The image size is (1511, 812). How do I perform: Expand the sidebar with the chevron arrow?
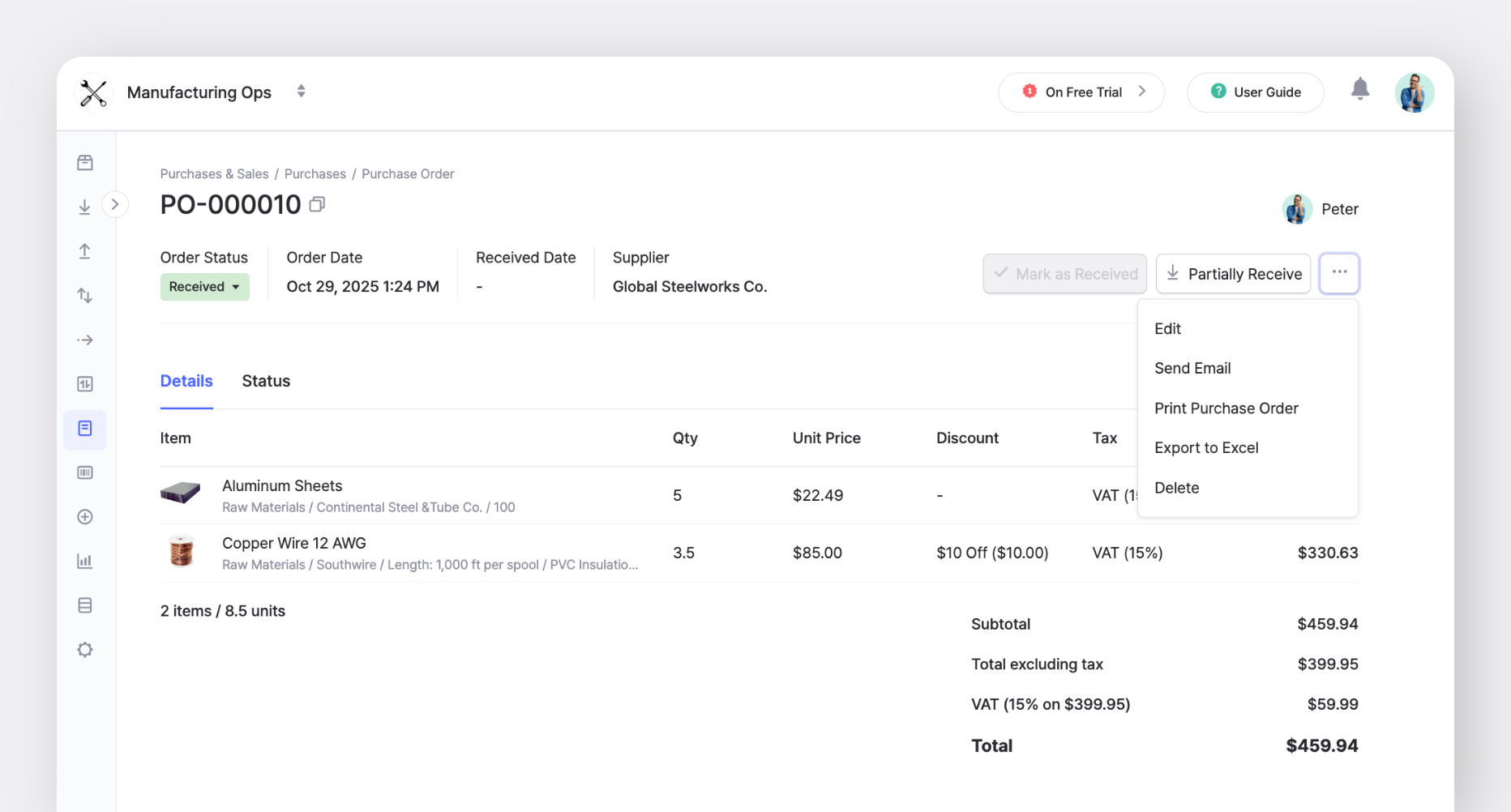click(115, 204)
